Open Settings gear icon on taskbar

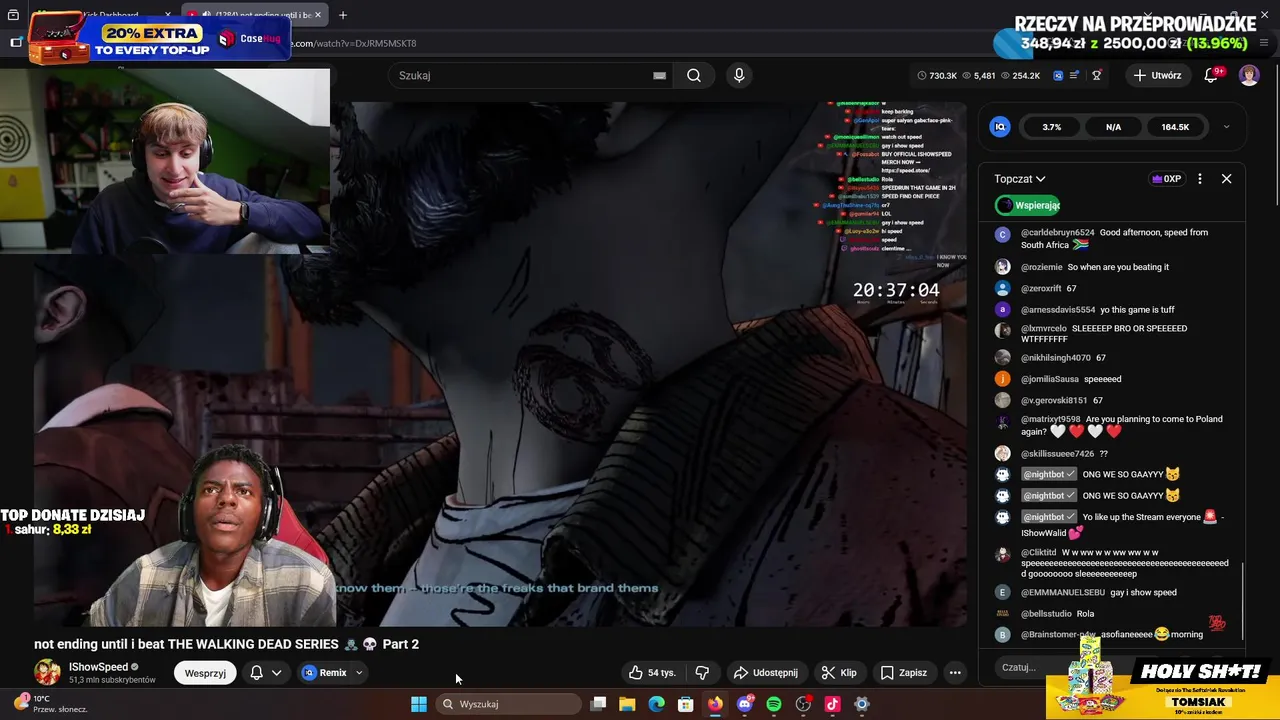pyautogui.click(x=862, y=704)
